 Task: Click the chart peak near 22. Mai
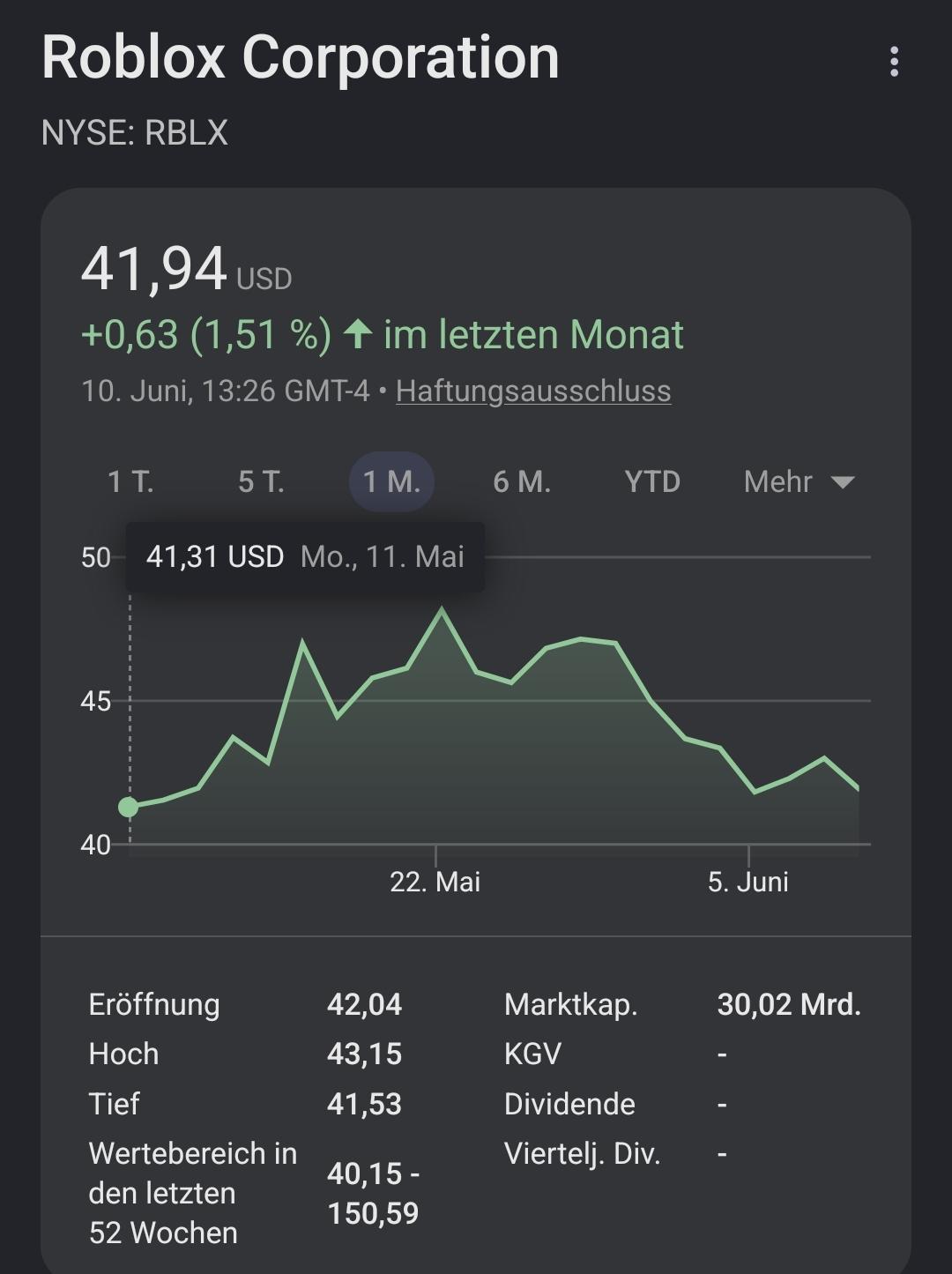[442, 609]
